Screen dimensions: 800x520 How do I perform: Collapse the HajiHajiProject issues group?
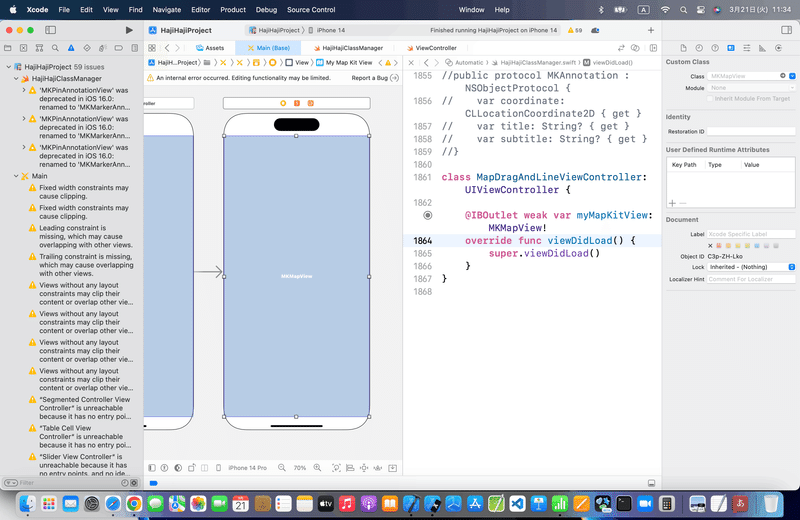pyautogui.click(x=9, y=67)
